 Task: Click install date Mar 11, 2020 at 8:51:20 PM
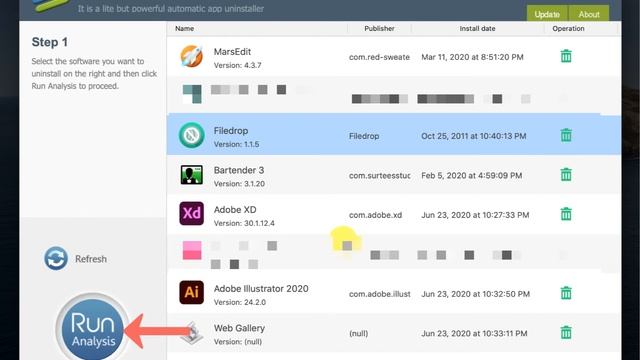[472, 57]
